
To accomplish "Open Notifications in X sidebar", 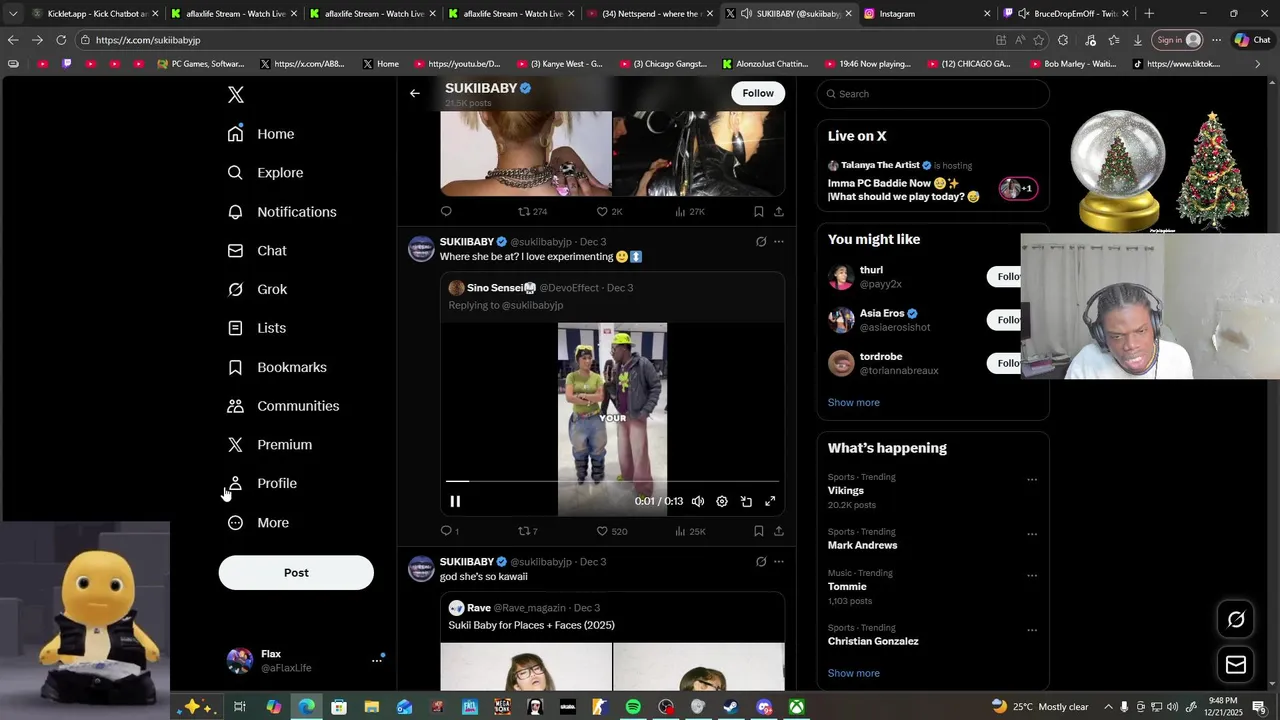I will point(282,212).
